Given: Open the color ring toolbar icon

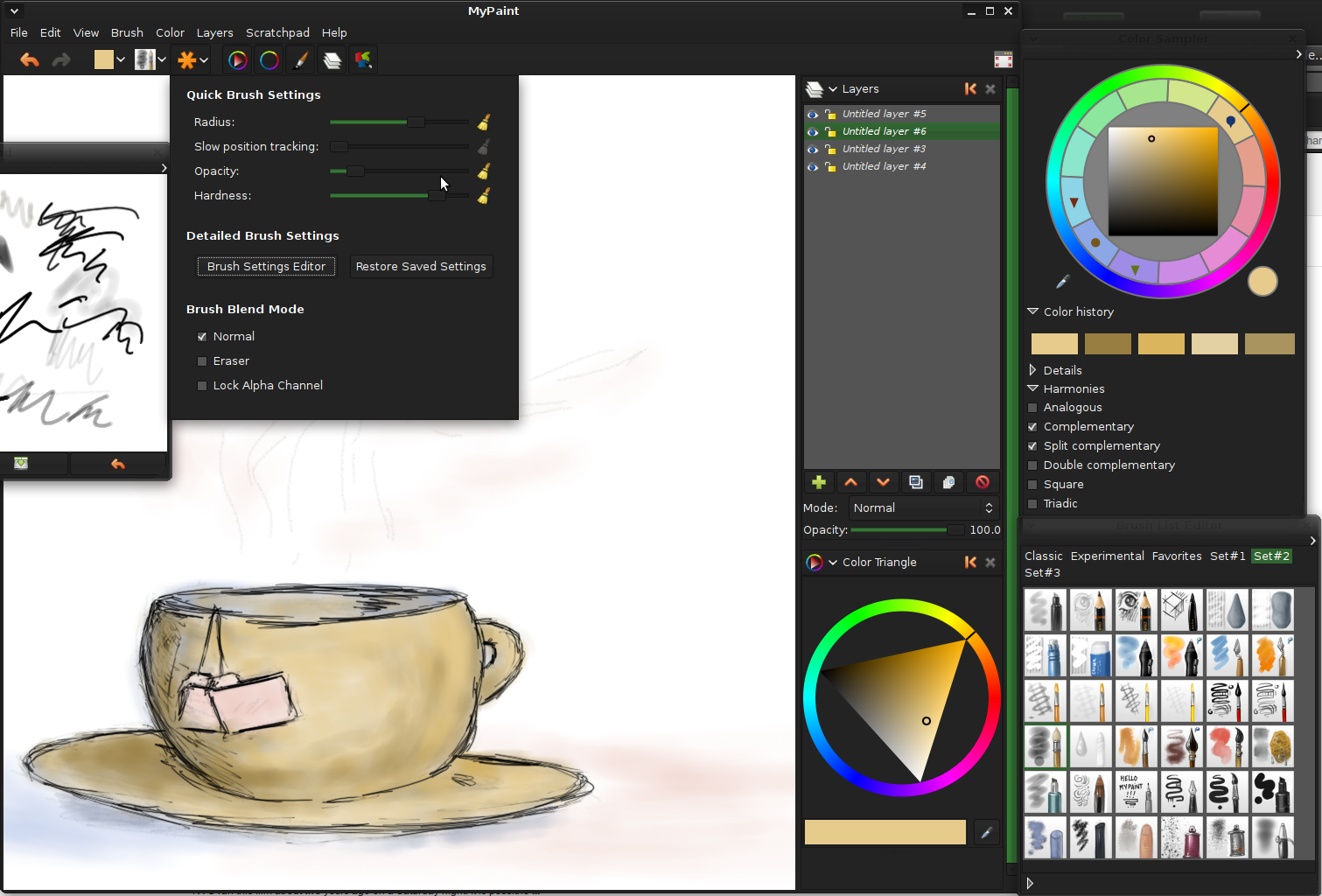Looking at the screenshot, I should [x=269, y=59].
